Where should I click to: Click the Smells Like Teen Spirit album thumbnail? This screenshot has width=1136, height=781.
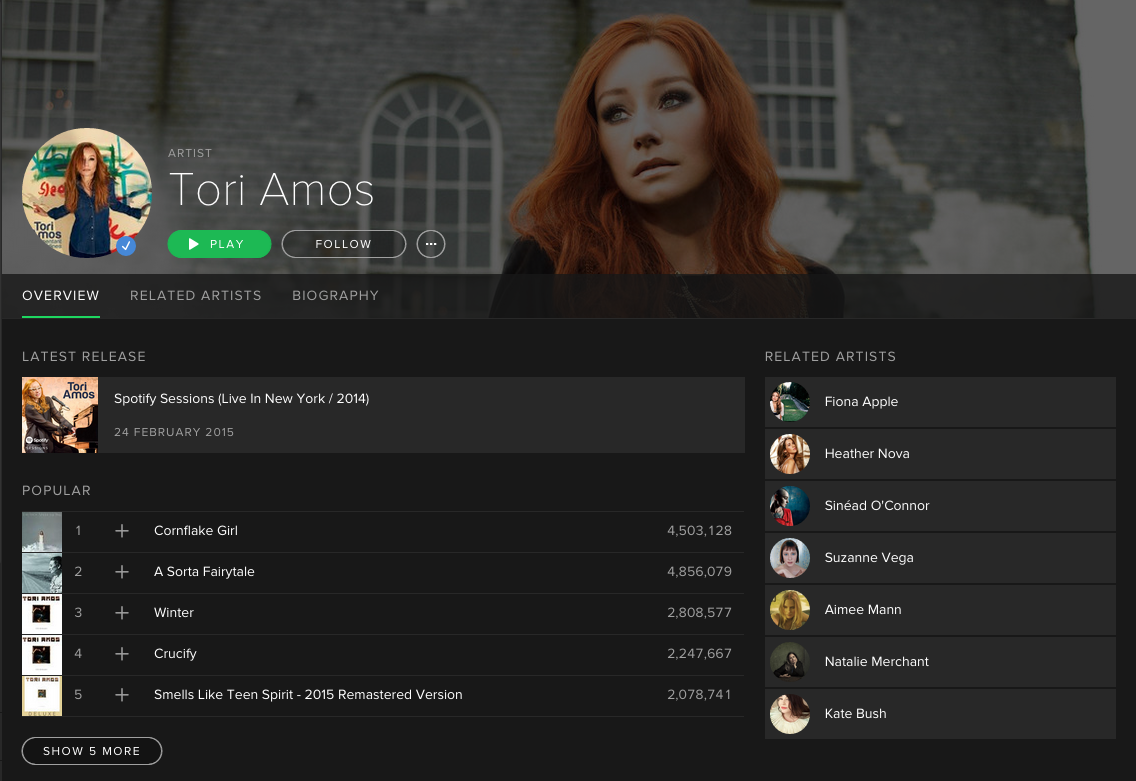pyautogui.click(x=42, y=696)
